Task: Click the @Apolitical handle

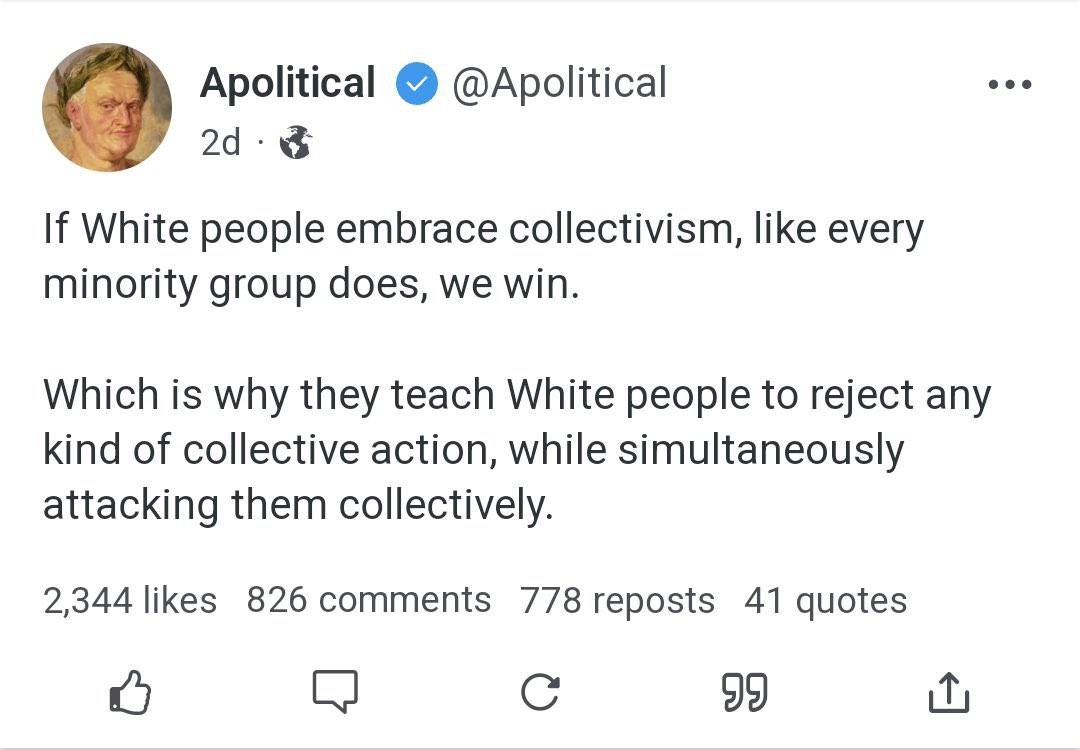Action: (x=559, y=83)
